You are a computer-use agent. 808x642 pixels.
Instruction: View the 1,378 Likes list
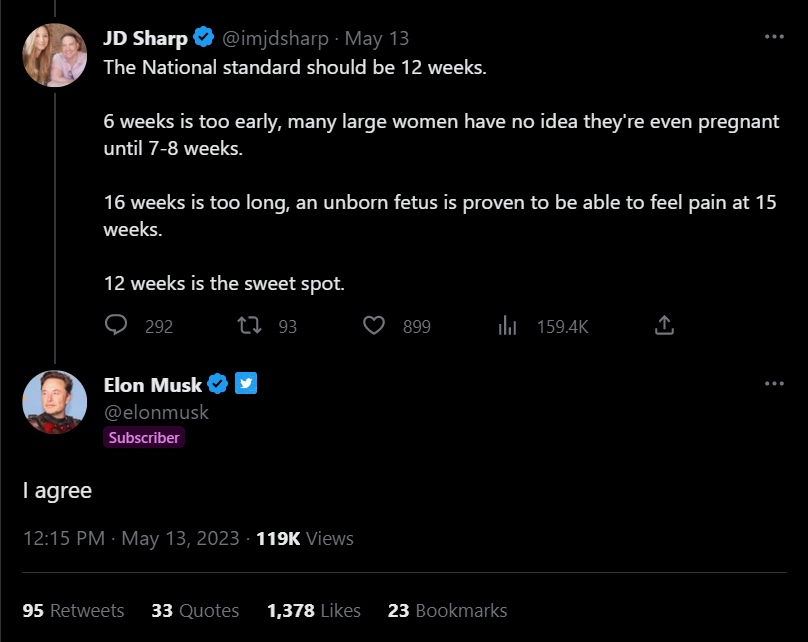313,610
